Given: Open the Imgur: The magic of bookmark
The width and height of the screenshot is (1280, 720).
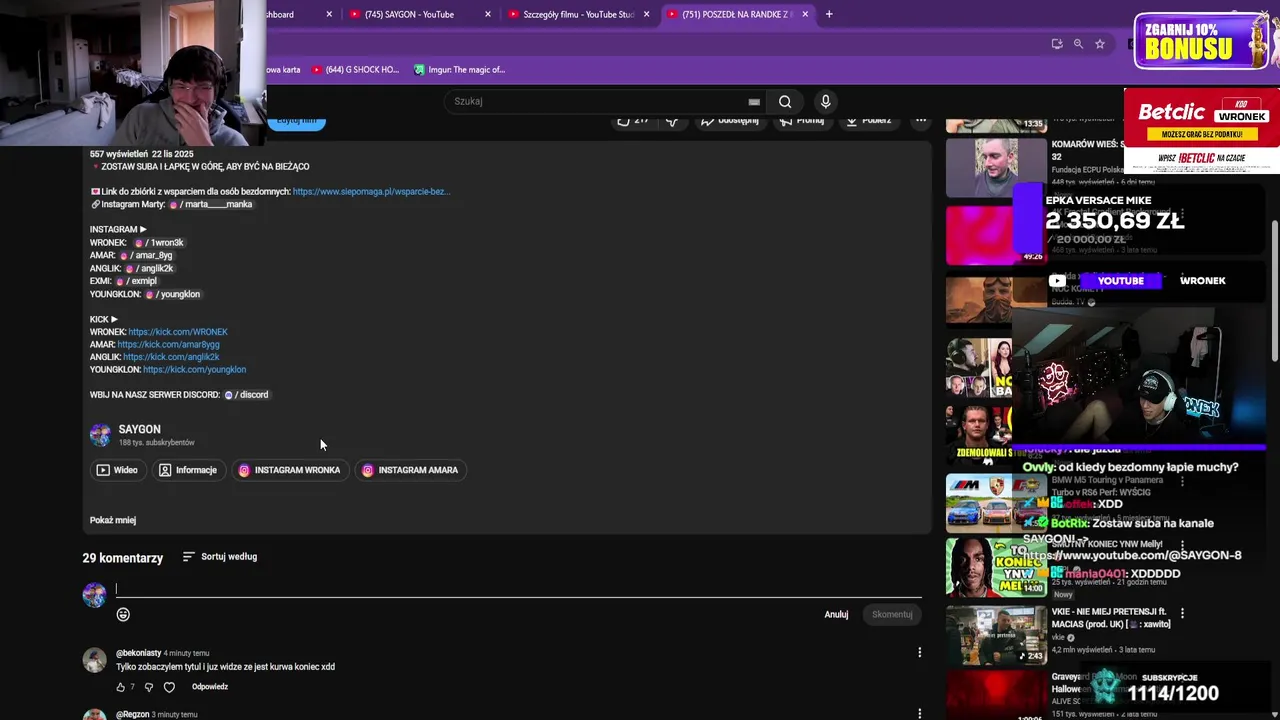Looking at the screenshot, I should click(x=460, y=70).
